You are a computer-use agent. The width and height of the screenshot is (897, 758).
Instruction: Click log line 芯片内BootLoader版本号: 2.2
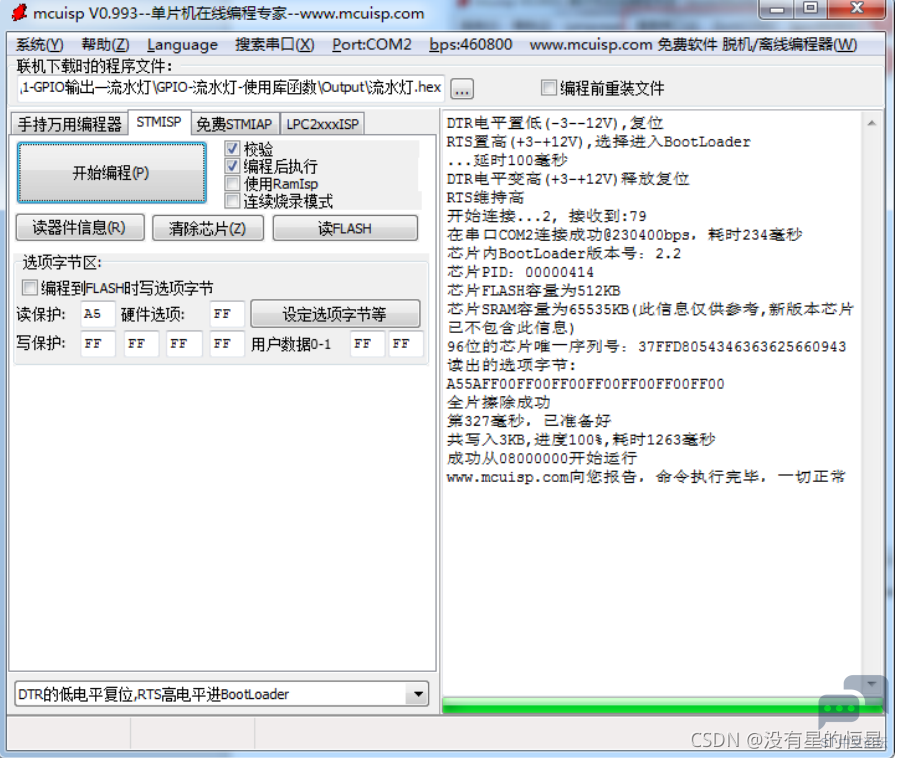[x=563, y=253]
